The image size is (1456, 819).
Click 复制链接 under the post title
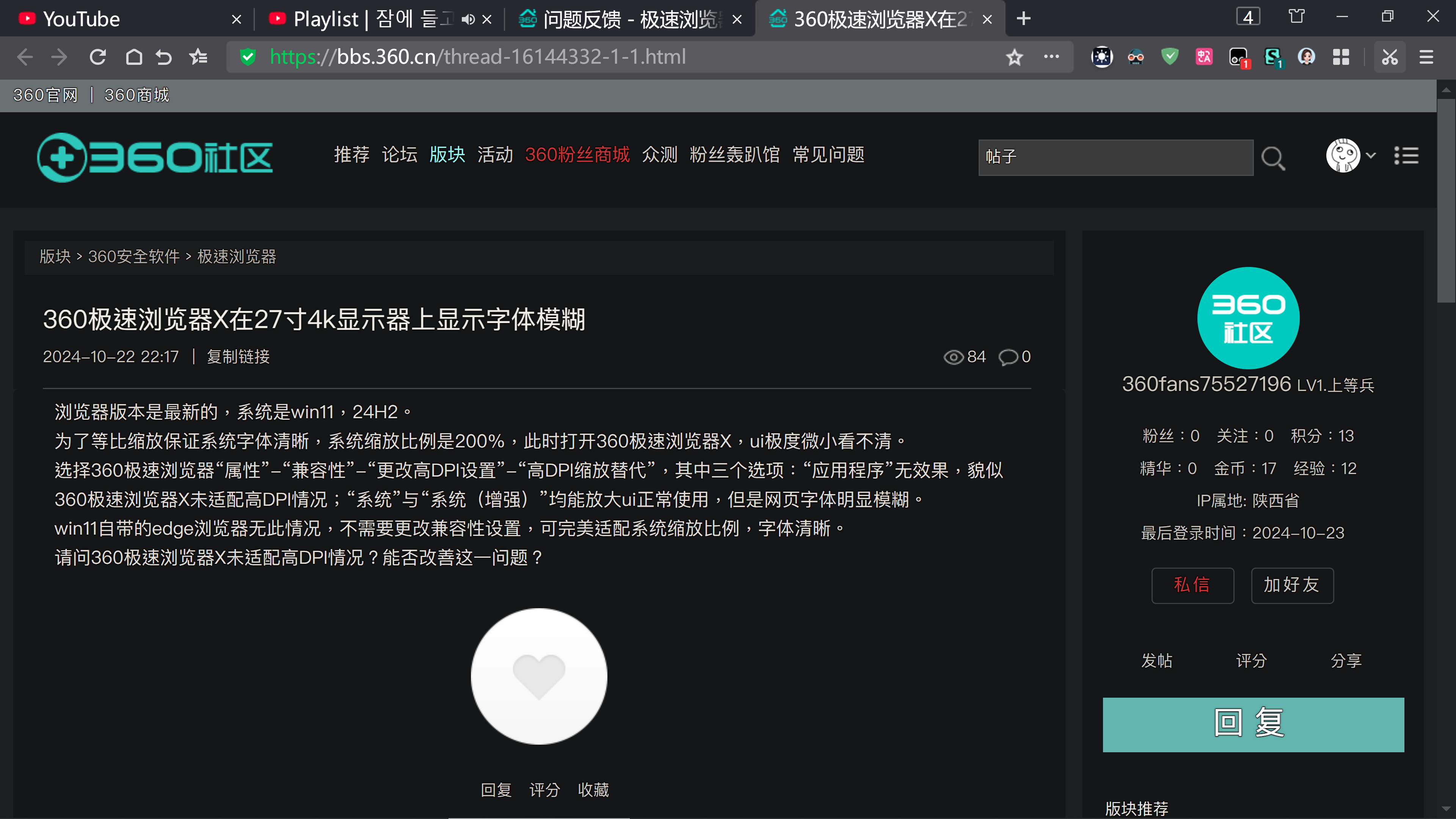pyautogui.click(x=238, y=357)
